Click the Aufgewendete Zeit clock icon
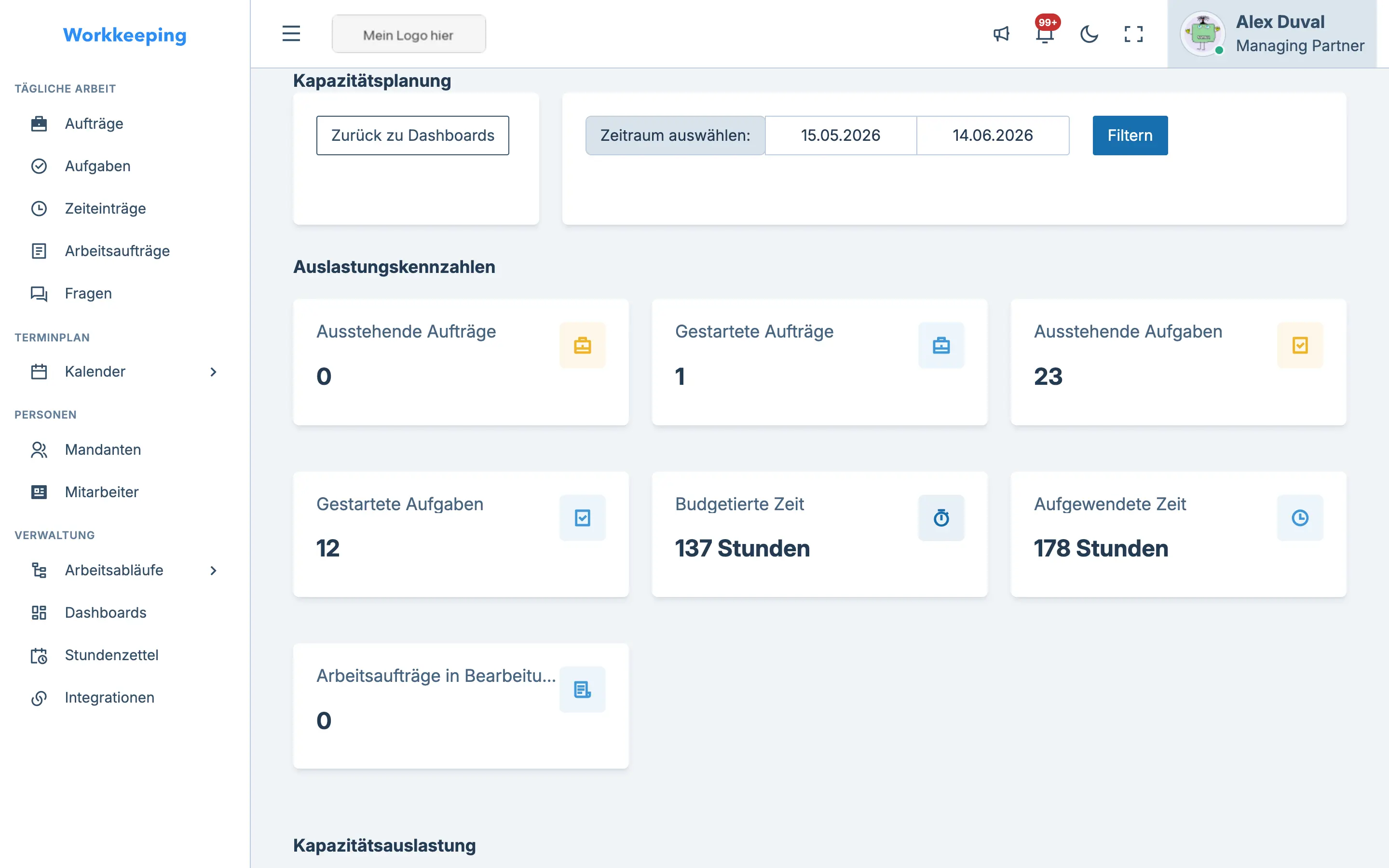This screenshot has width=1389, height=868. [x=1299, y=518]
